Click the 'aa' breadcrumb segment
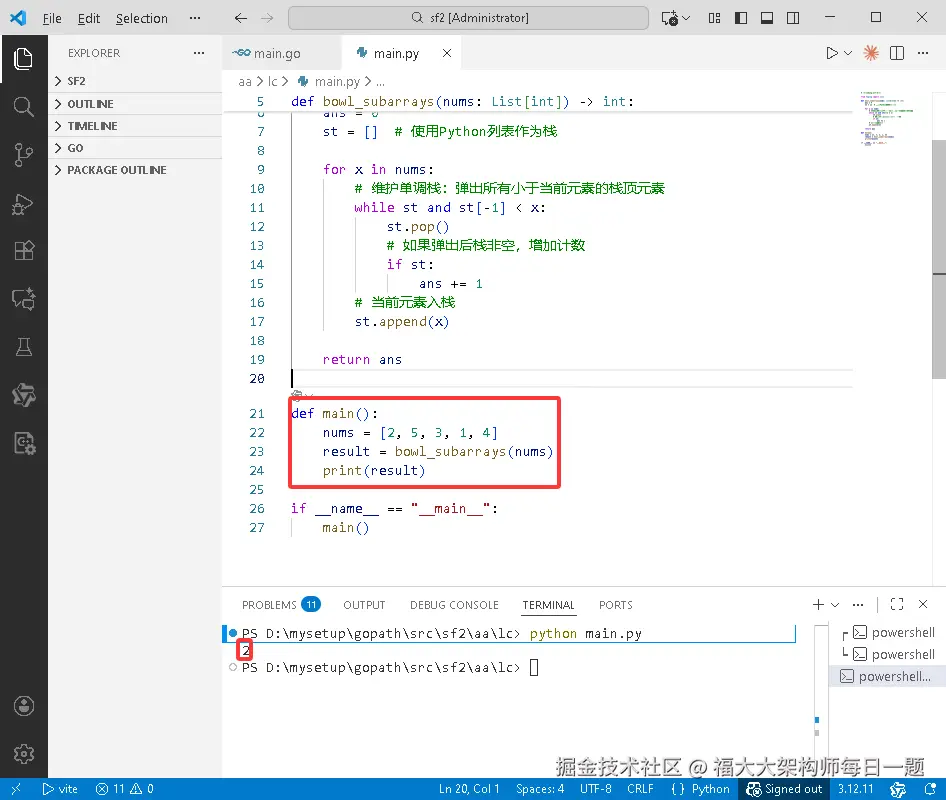 [245, 81]
